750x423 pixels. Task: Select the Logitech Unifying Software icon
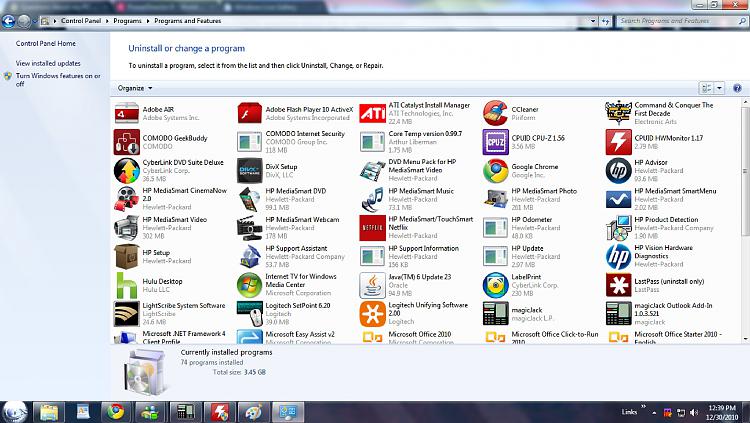(373, 314)
